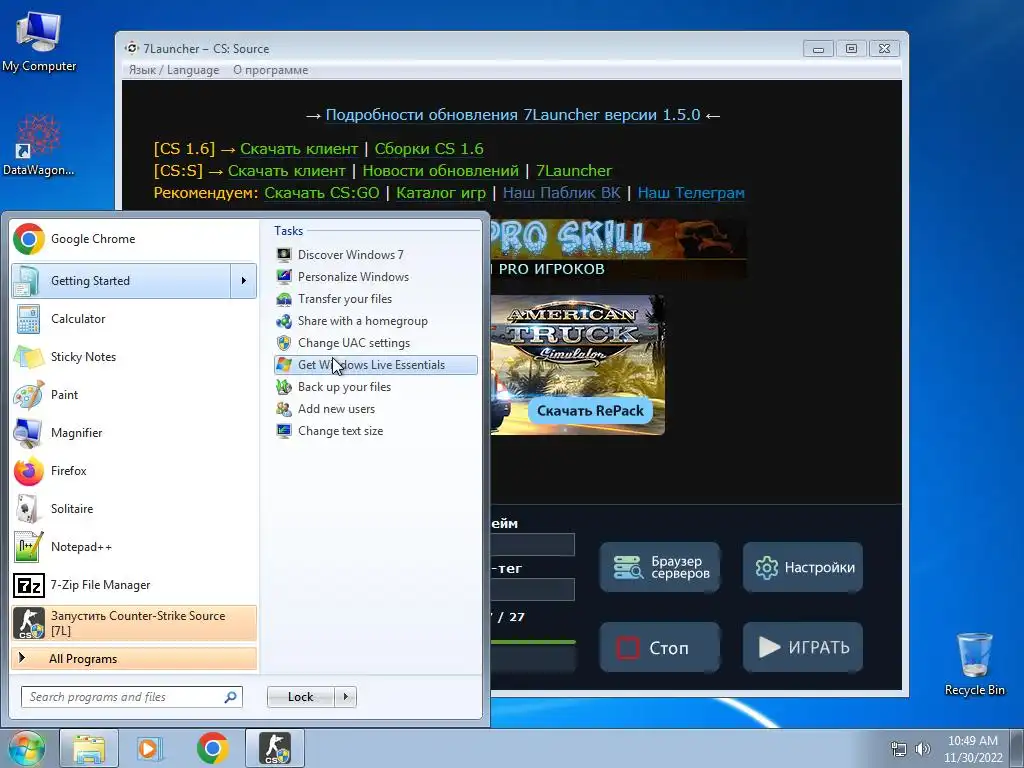
Task: Open Windows Explorer from taskbar
Action: click(89, 748)
